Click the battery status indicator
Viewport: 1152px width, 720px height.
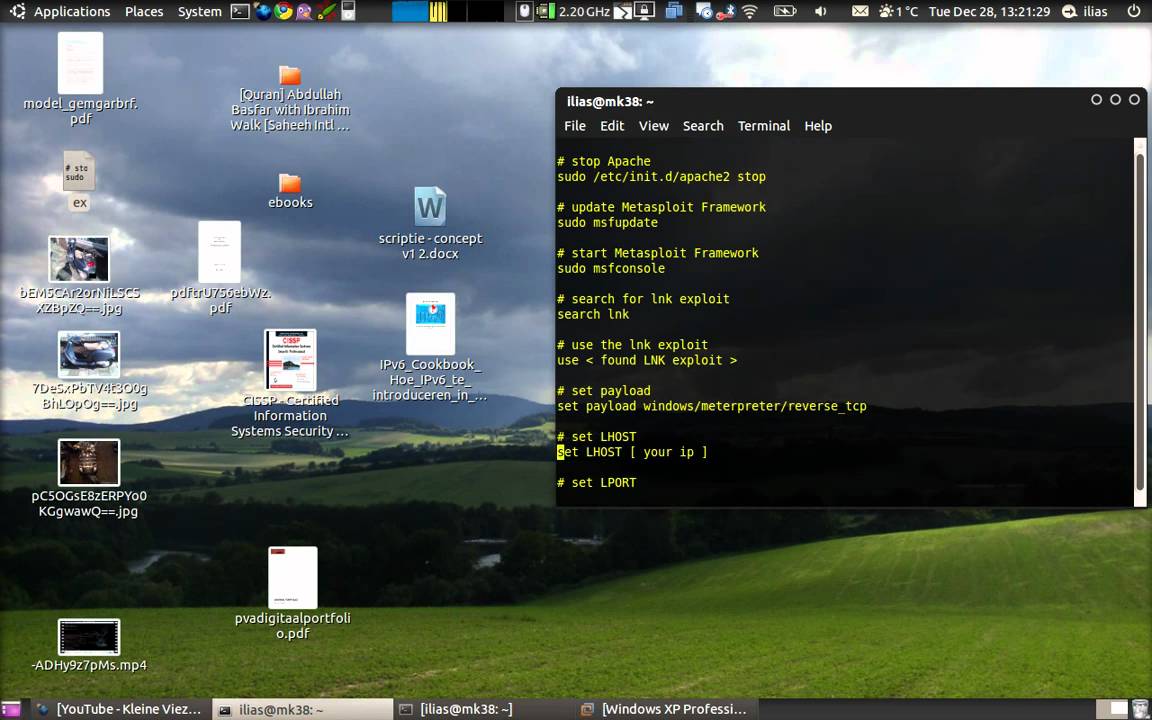tap(785, 11)
